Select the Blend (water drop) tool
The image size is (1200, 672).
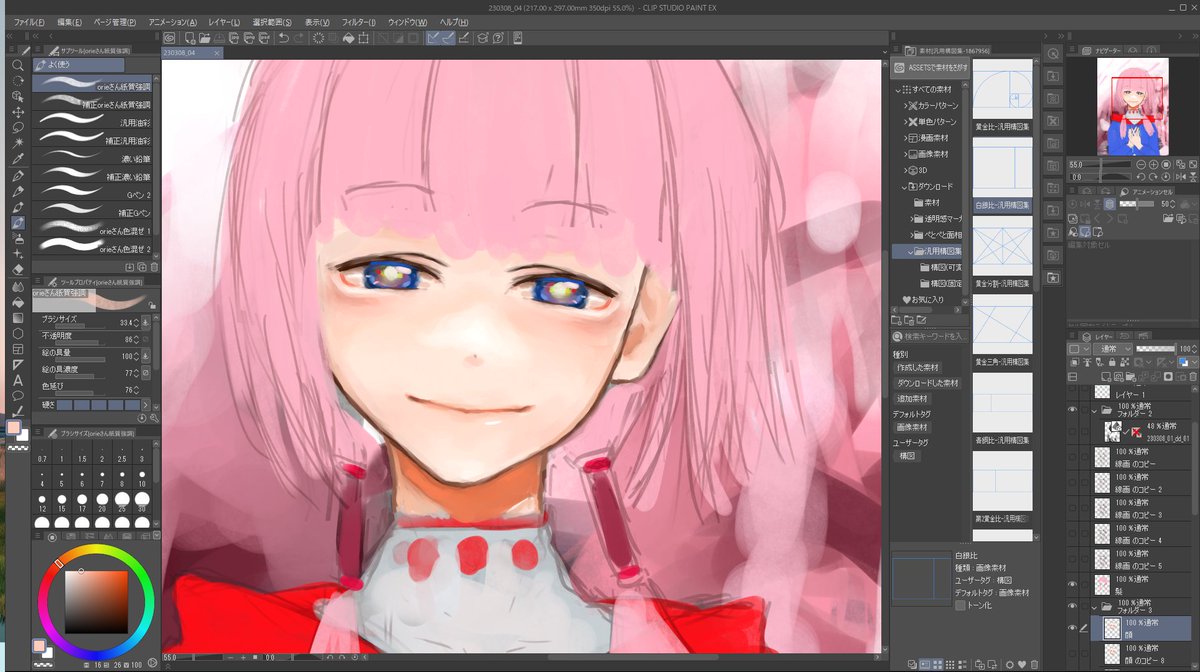[18, 285]
